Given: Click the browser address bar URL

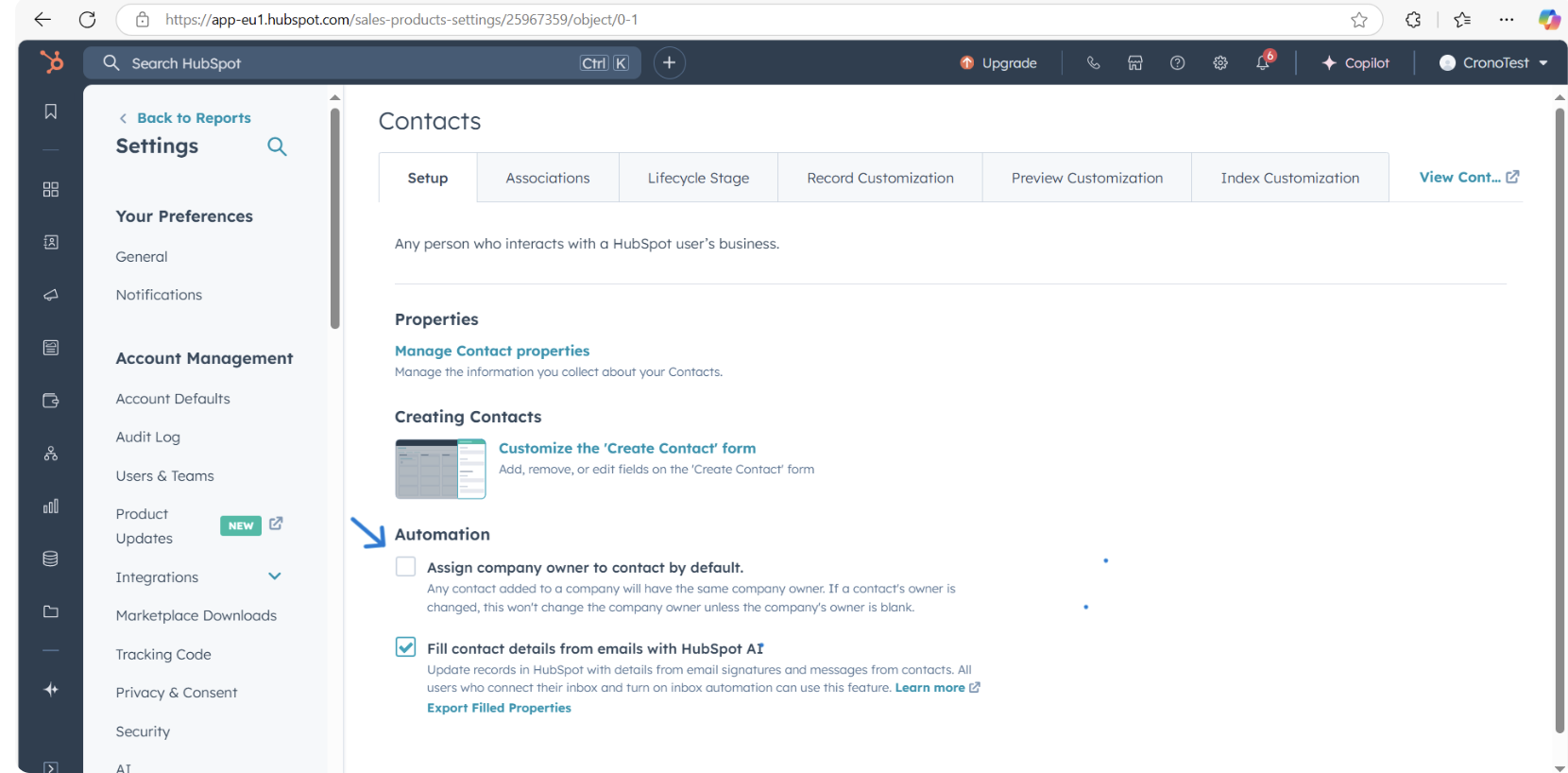Looking at the screenshot, I should coord(401,20).
